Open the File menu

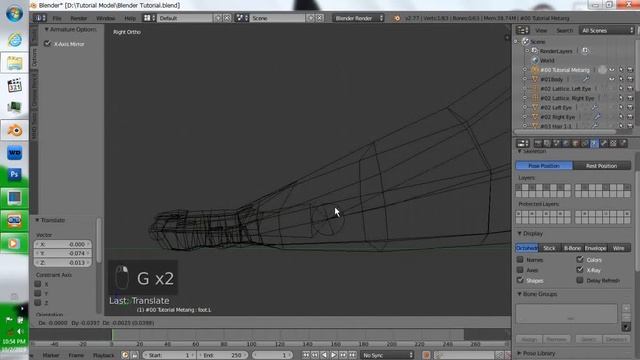57,18
